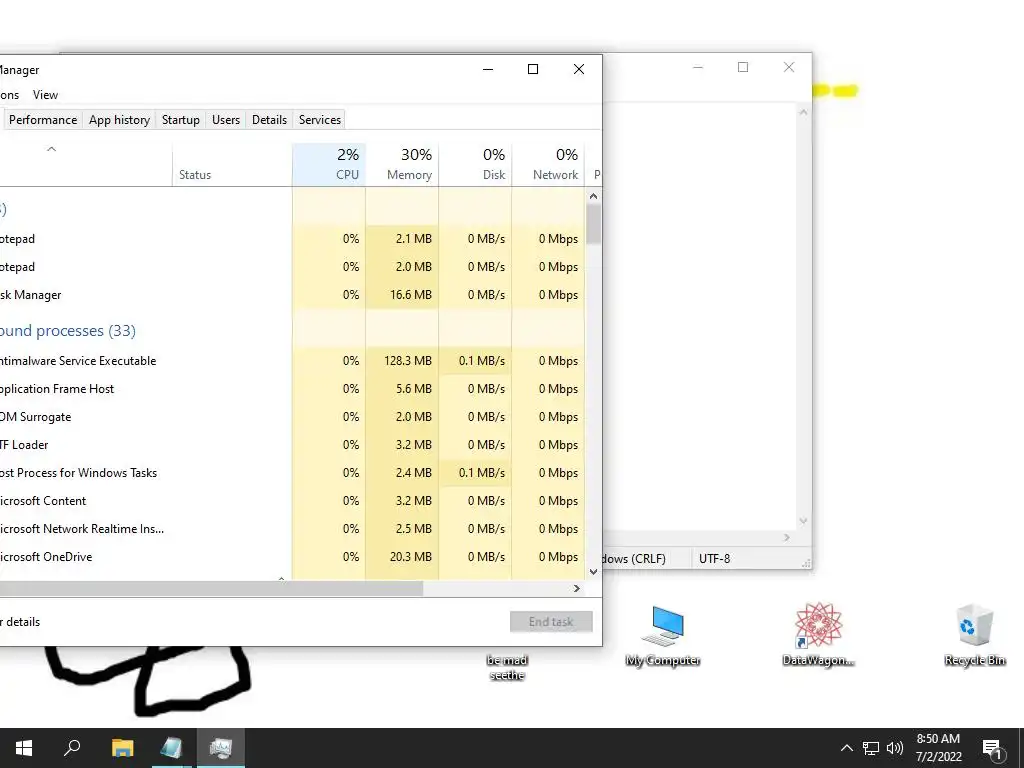1024x768 pixels.
Task: Click UTF-8 encoding in Notepad status bar
Action: click(x=714, y=559)
